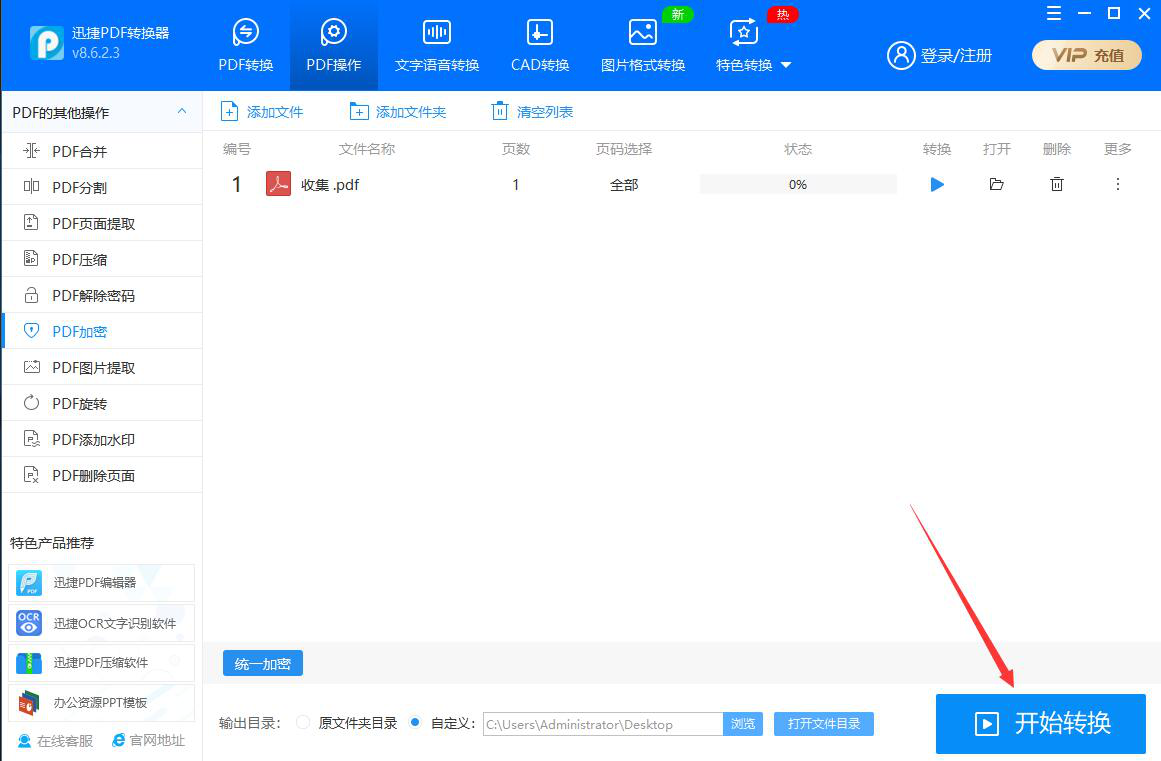
Task: Click the 添加文件夹 button
Action: [x=398, y=112]
